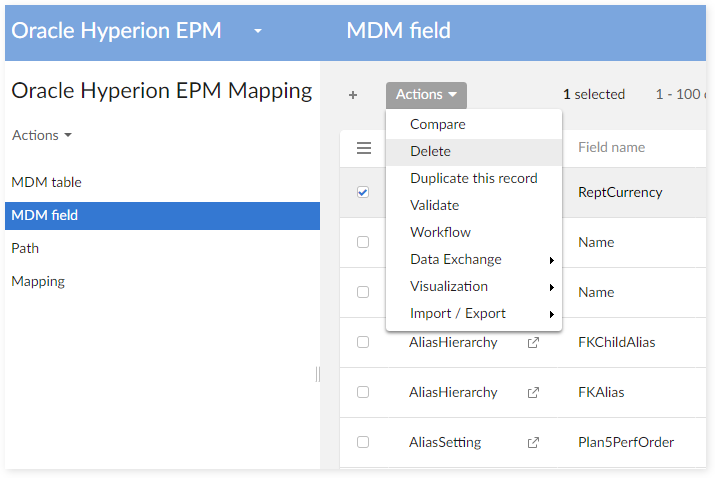Click the sidebar resize handle divider
Image resolution: width=715 pixels, height=478 pixels.
tap(318, 374)
